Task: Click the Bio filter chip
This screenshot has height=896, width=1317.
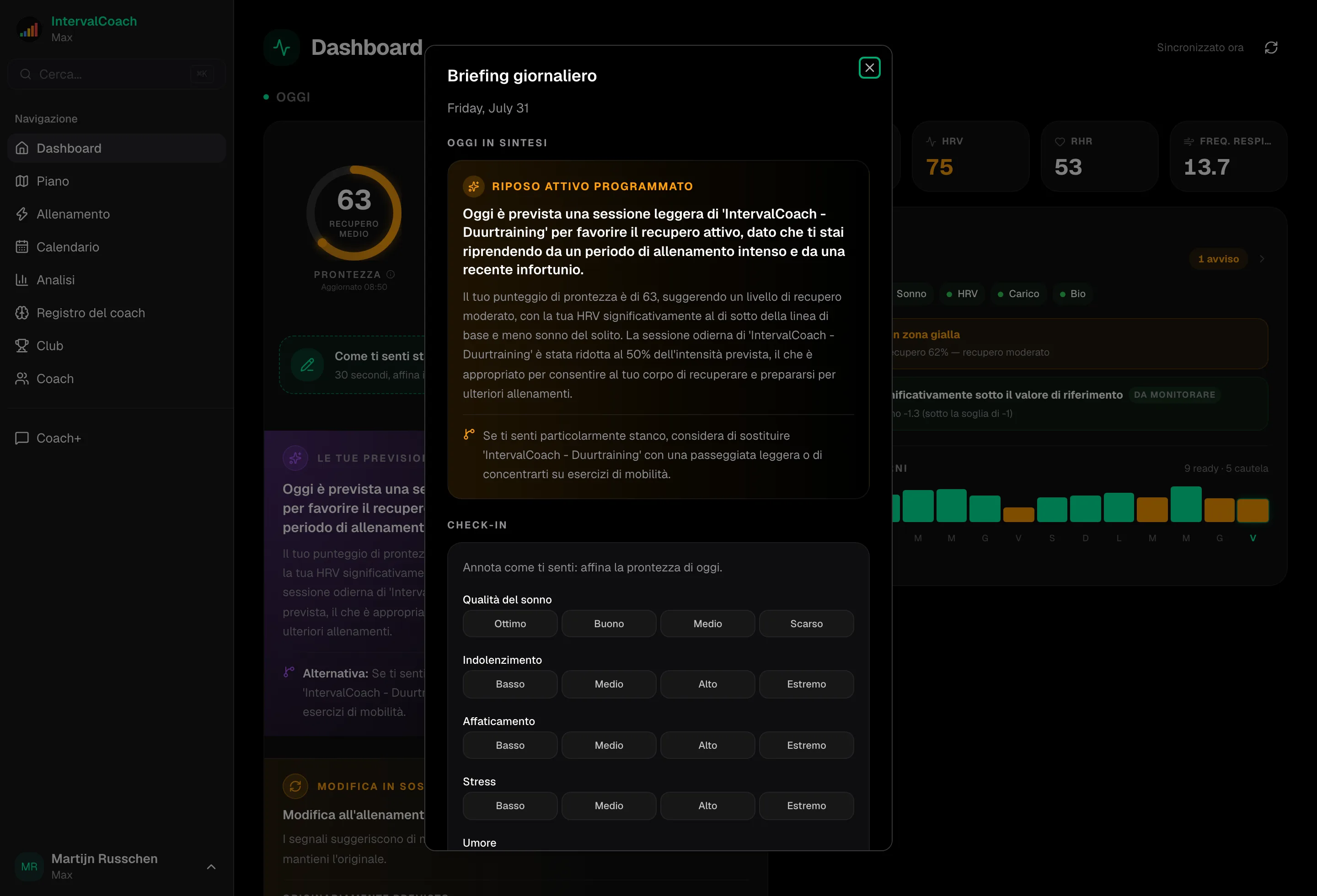Action: (x=1073, y=294)
